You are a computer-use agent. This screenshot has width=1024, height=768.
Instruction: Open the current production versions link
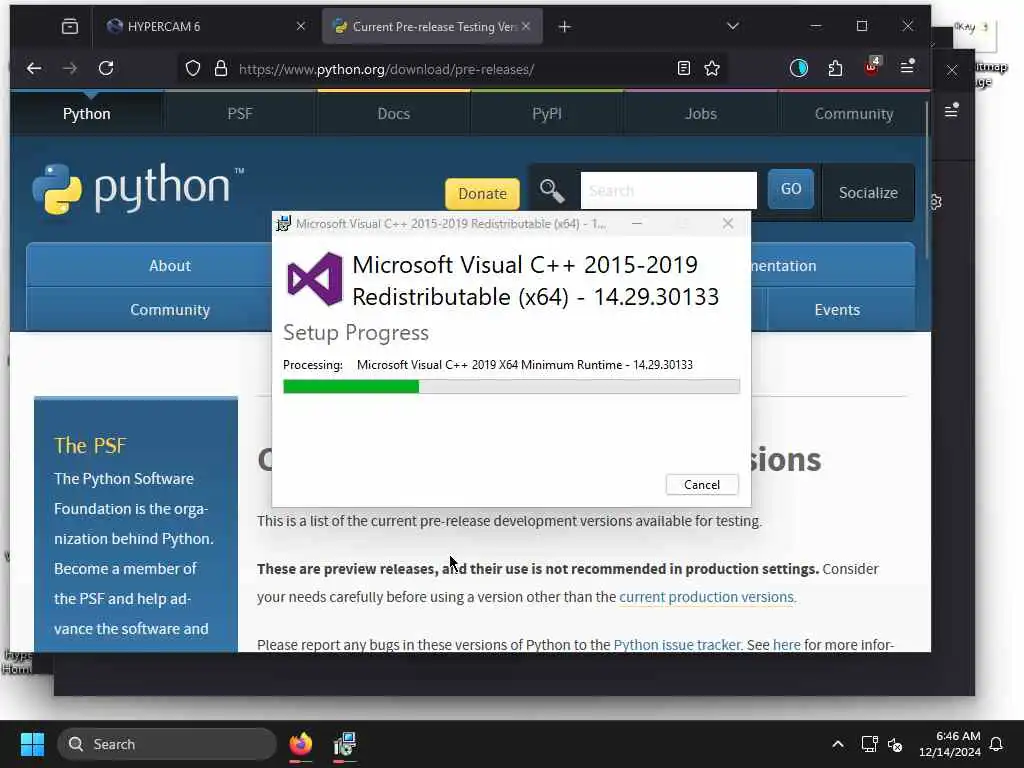tap(707, 597)
